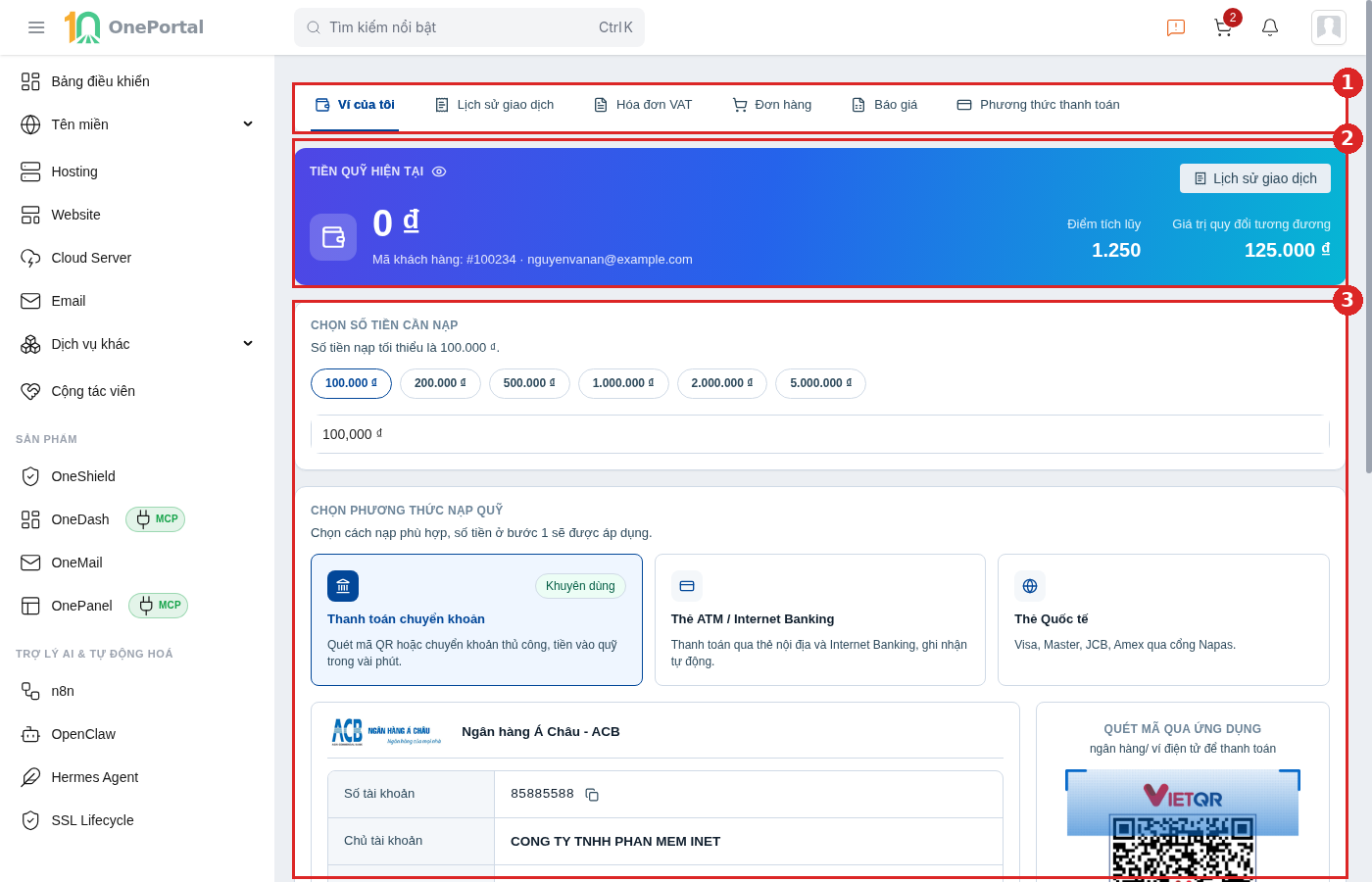The image size is (1372, 882).
Task: Open the Báo giá tab
Action: [x=885, y=105]
